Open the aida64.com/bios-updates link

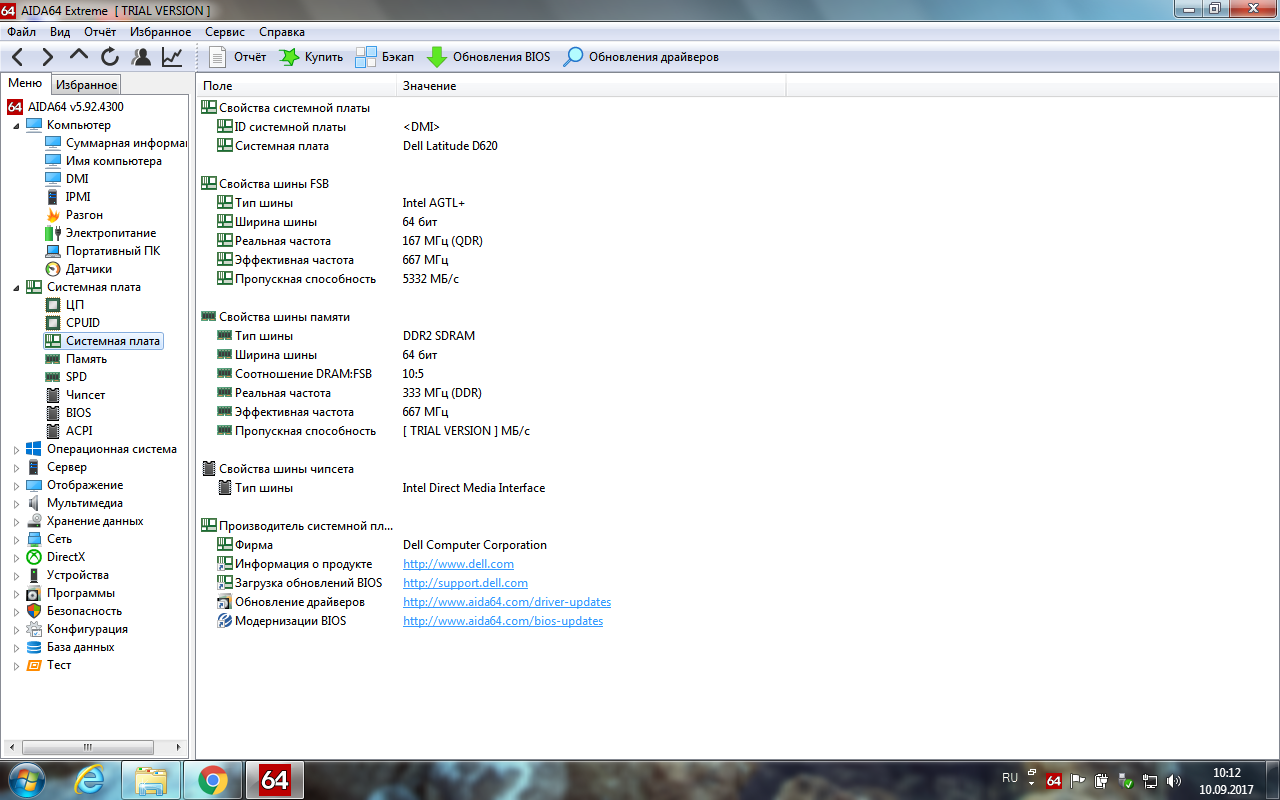503,621
